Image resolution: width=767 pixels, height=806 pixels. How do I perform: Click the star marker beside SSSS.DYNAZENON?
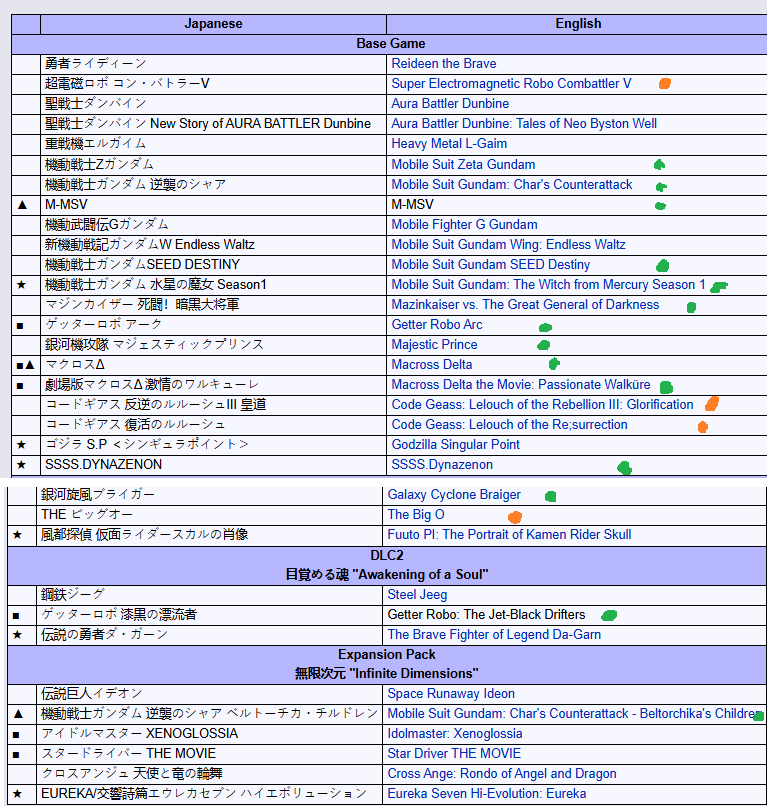tap(21, 465)
